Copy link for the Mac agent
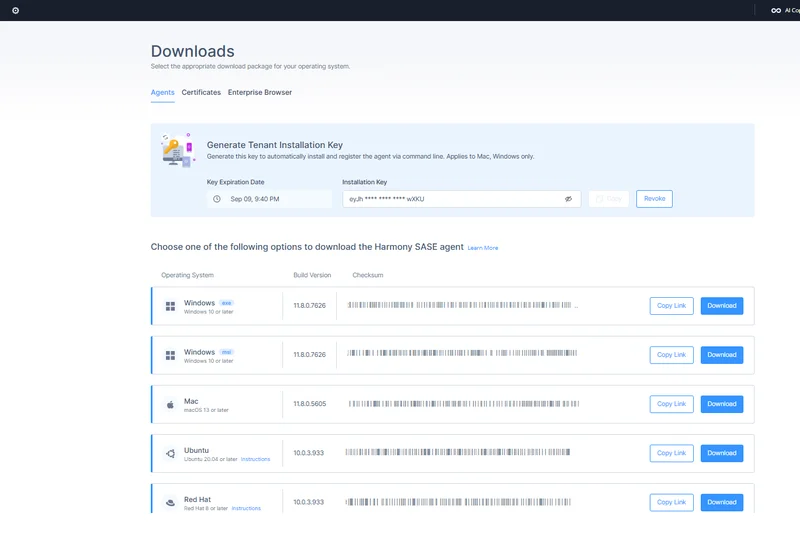The image size is (800, 533). (x=671, y=404)
